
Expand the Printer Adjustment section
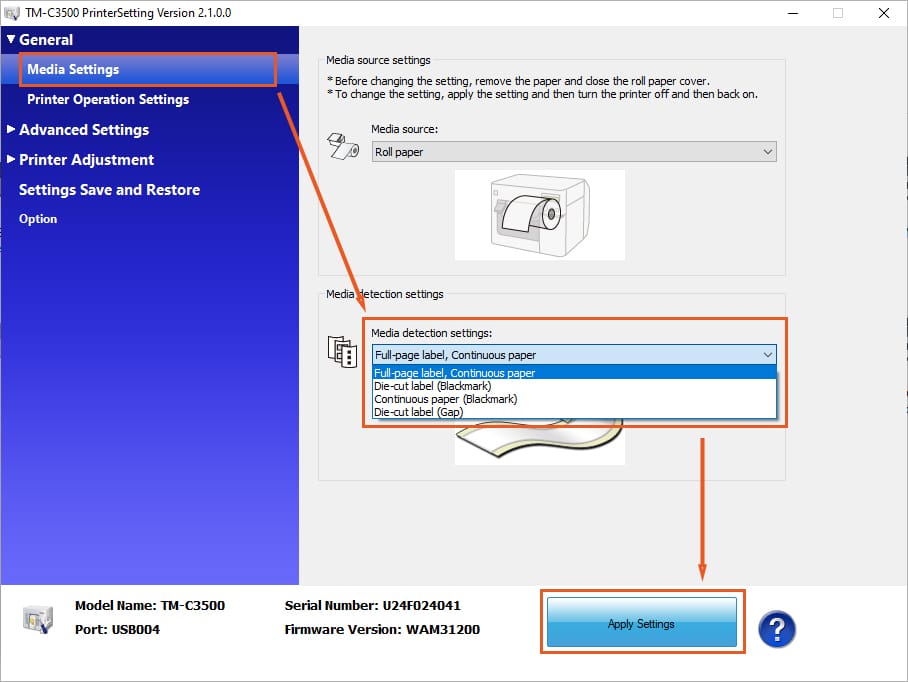pos(11,159)
